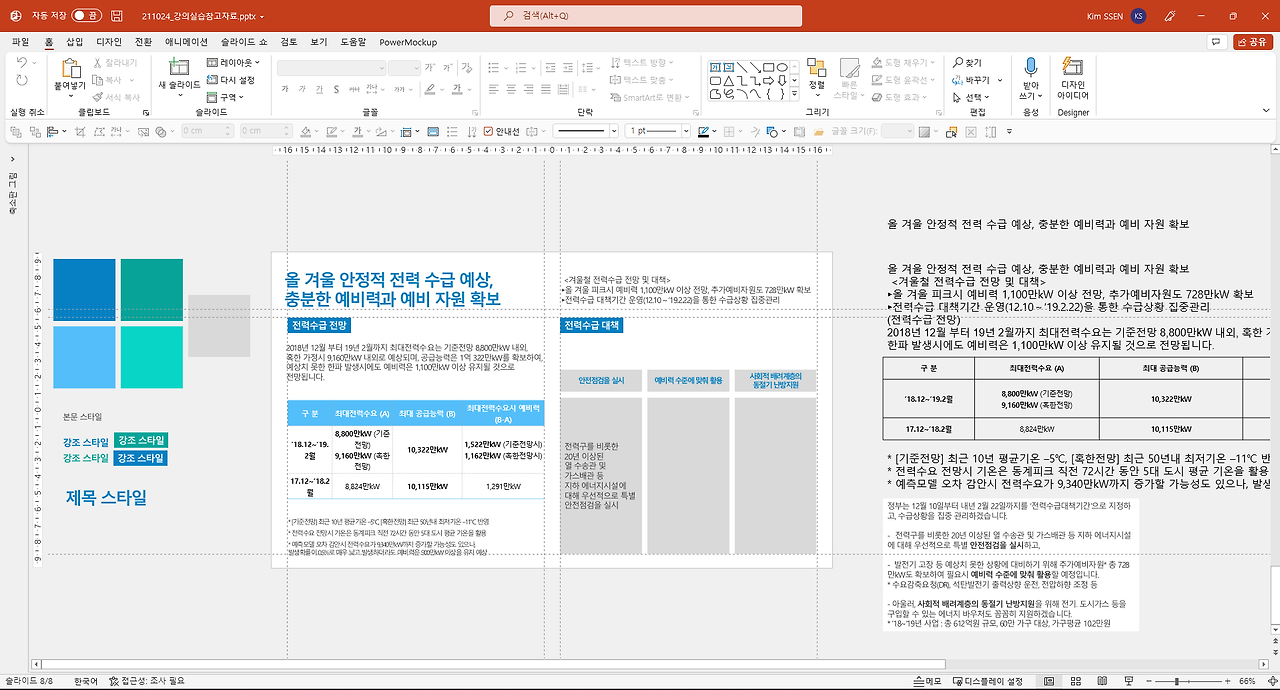Viewport: 1280px width, 690px height.
Task: Open the Animations (애니메이션) tab
Action: (x=187, y=42)
